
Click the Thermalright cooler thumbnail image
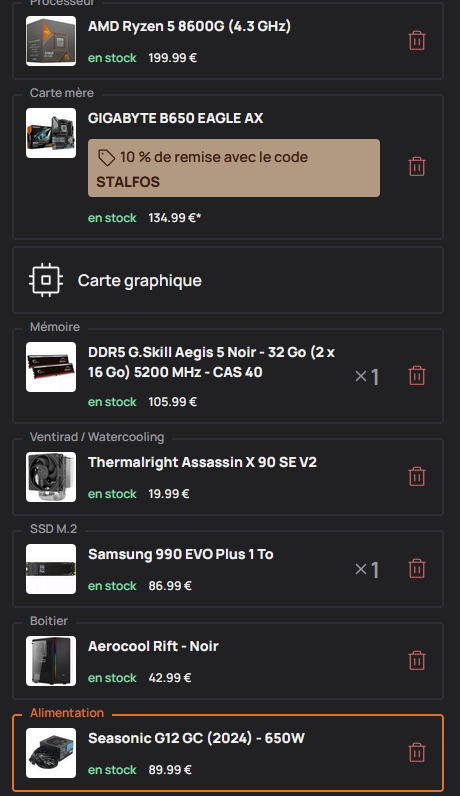tap(51, 477)
